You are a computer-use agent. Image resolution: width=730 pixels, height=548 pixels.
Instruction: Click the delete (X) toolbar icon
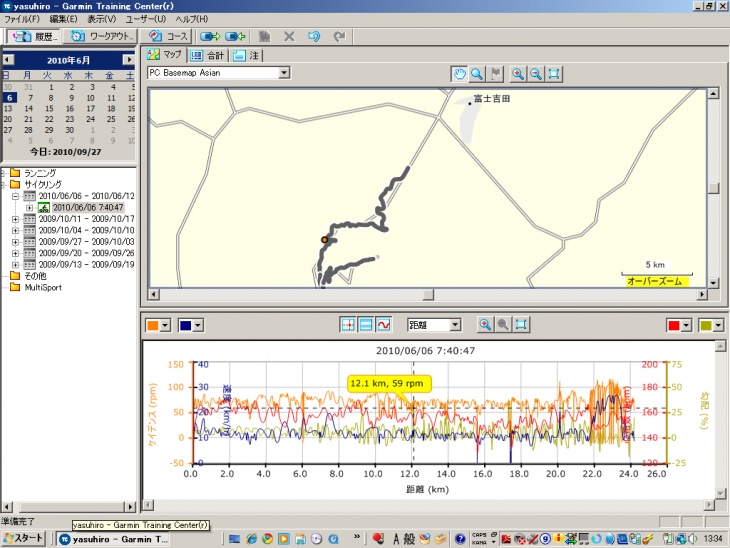pos(289,36)
